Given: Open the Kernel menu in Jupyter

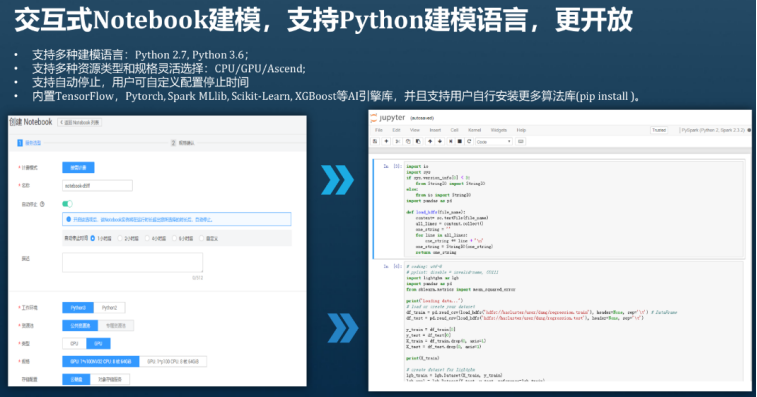Looking at the screenshot, I should pyautogui.click(x=475, y=130).
